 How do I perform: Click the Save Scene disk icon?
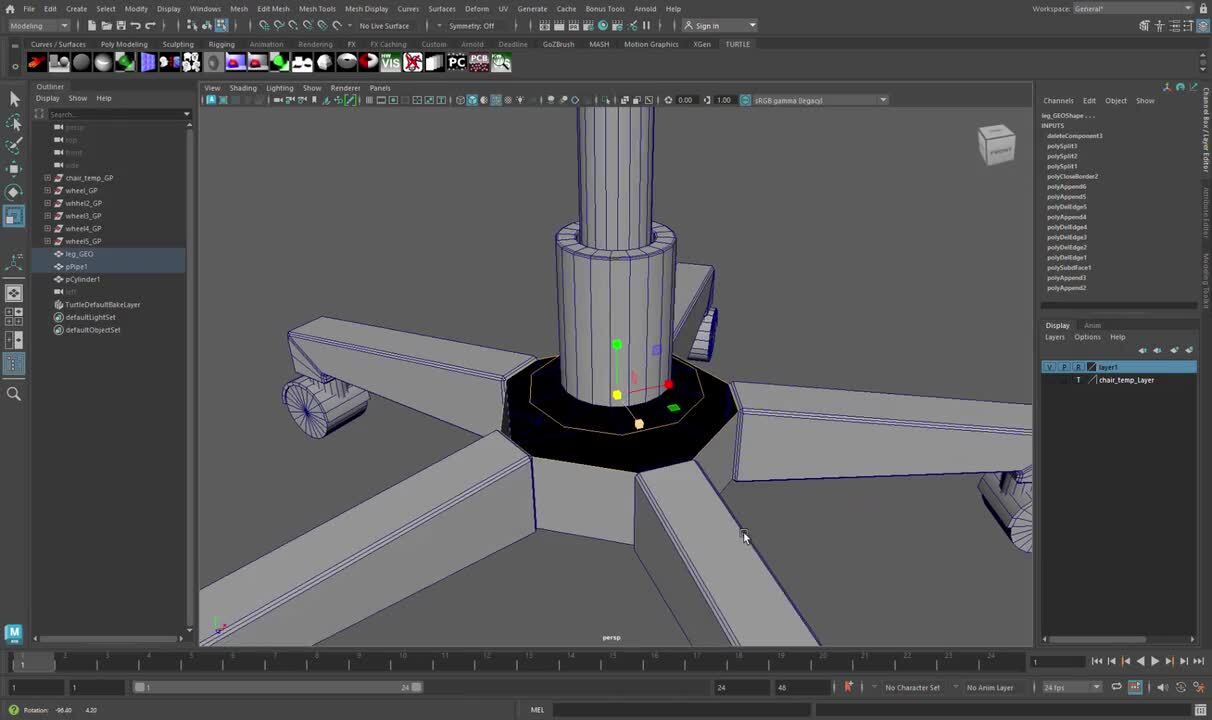tap(120, 25)
